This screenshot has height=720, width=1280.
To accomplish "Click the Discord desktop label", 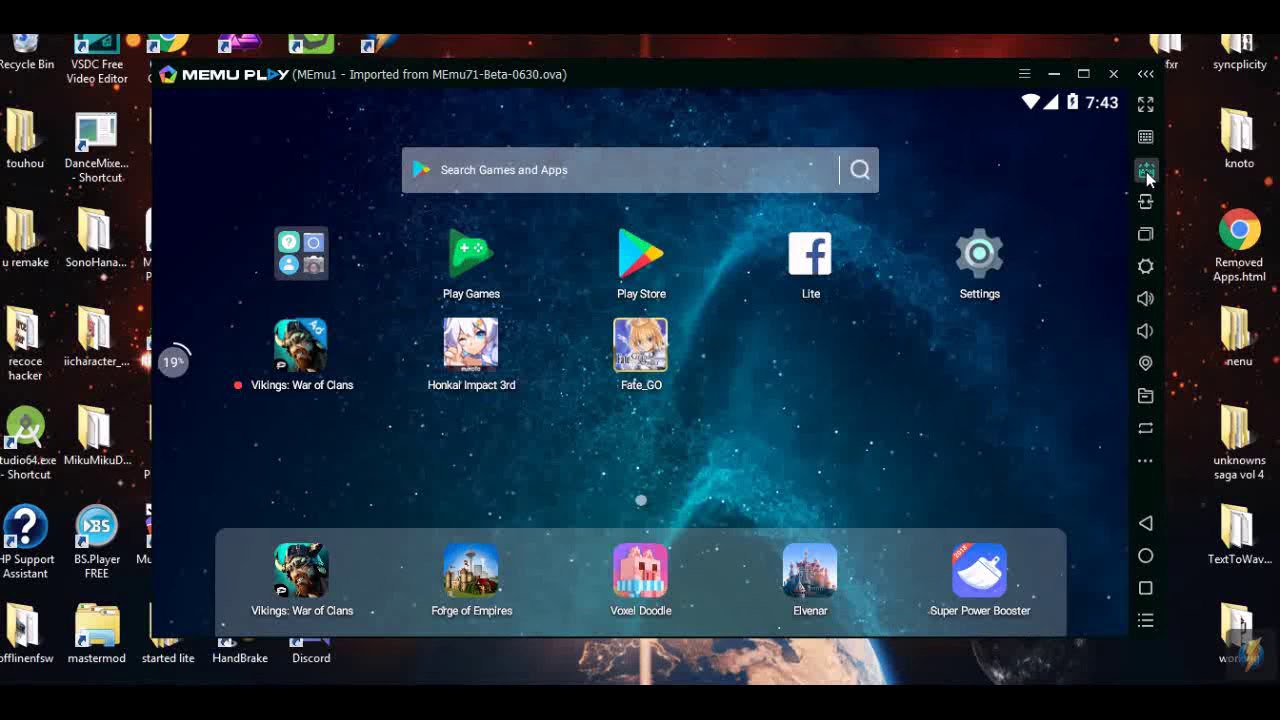I will 311,658.
